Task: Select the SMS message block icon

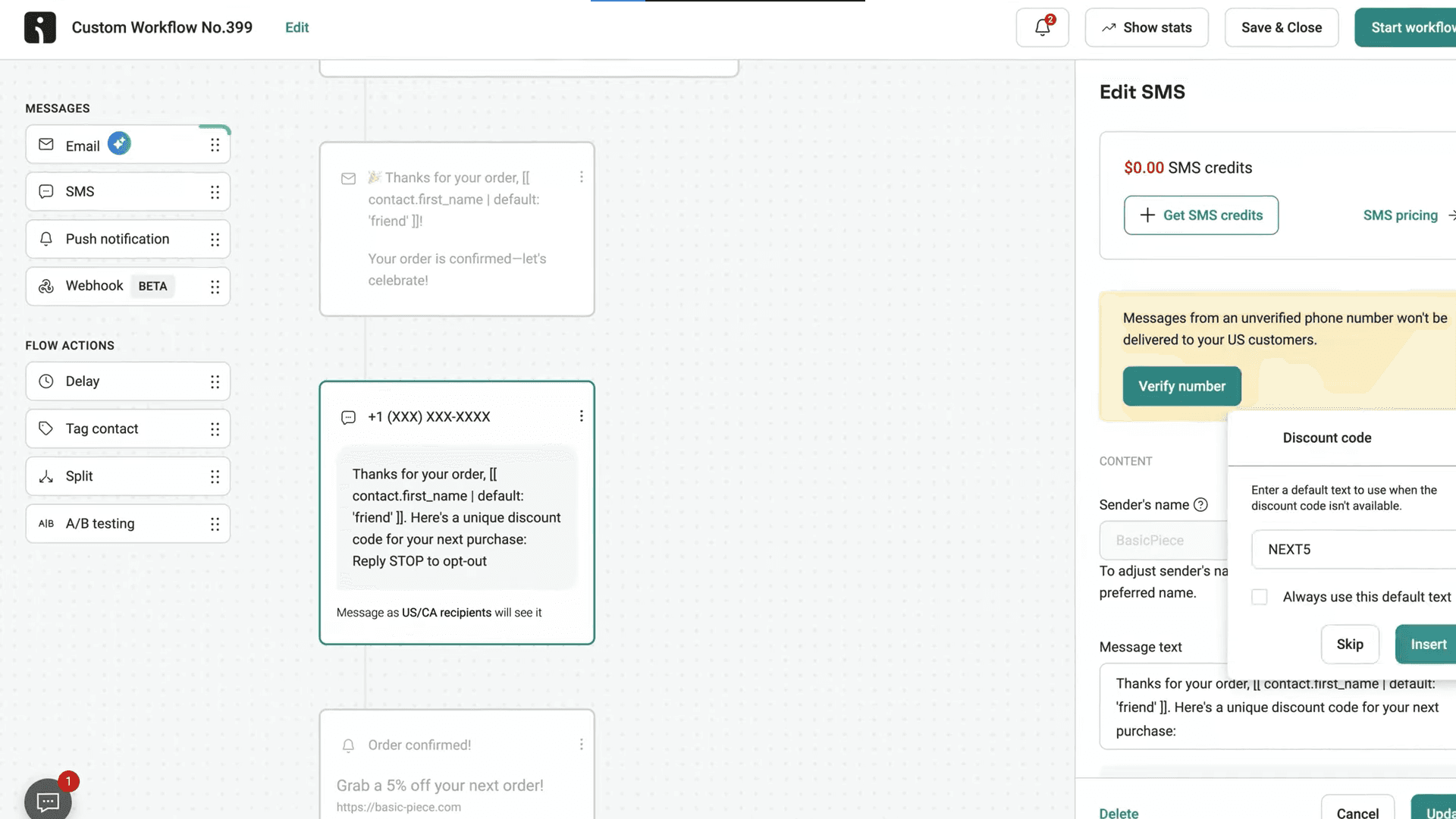Action: (45, 191)
